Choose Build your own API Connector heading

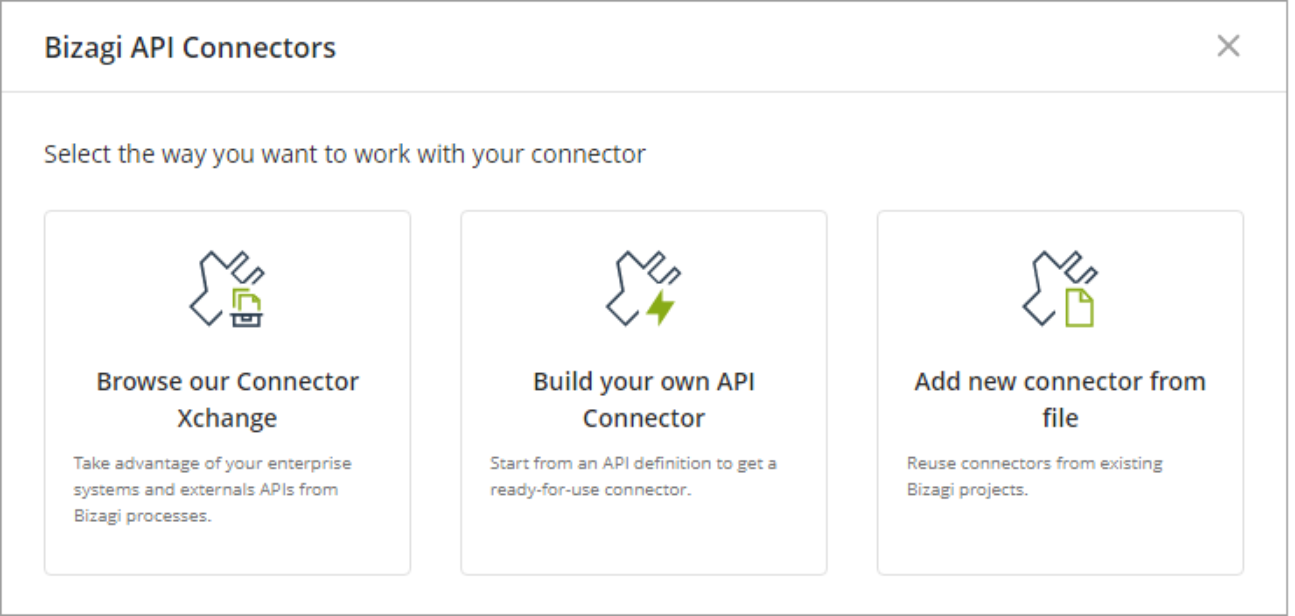(643, 399)
